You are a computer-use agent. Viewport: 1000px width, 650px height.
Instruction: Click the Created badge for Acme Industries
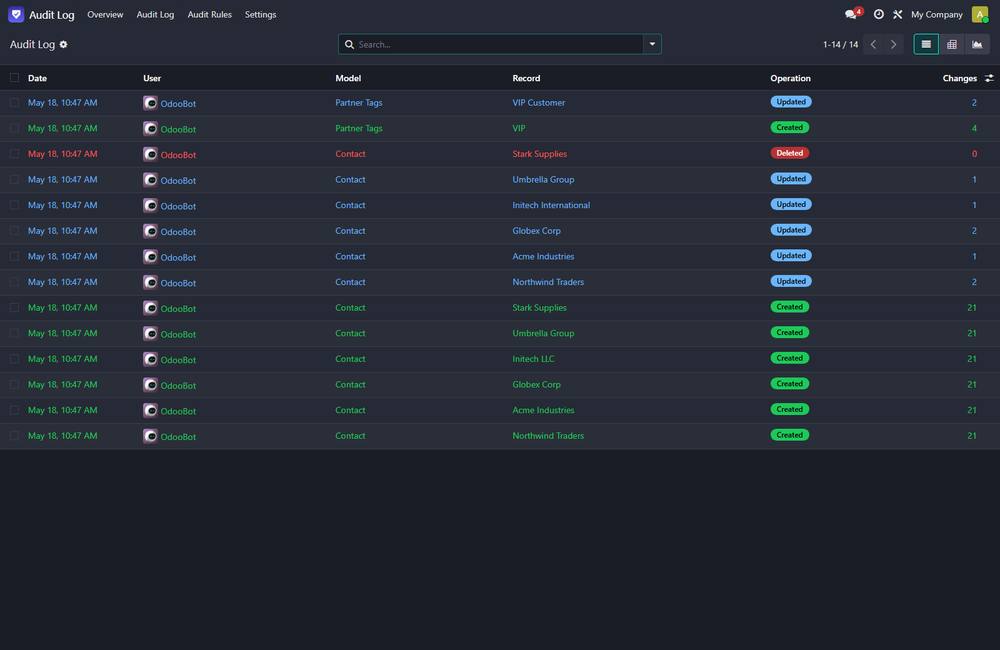pyautogui.click(x=790, y=410)
